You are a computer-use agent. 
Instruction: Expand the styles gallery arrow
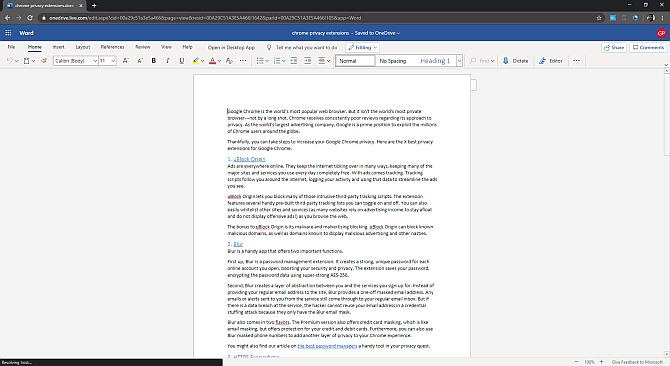[459, 61]
